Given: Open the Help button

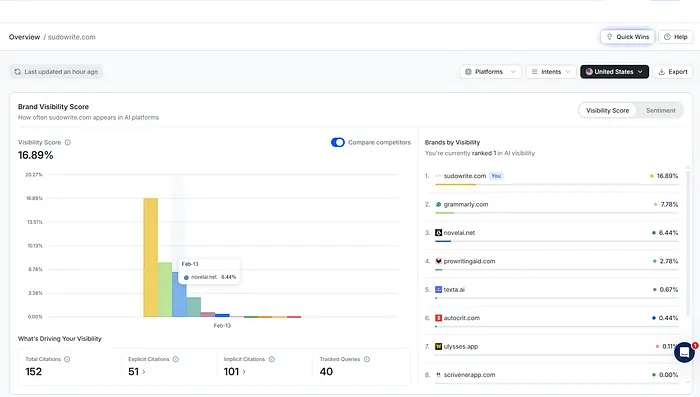Looking at the screenshot, I should point(675,37).
